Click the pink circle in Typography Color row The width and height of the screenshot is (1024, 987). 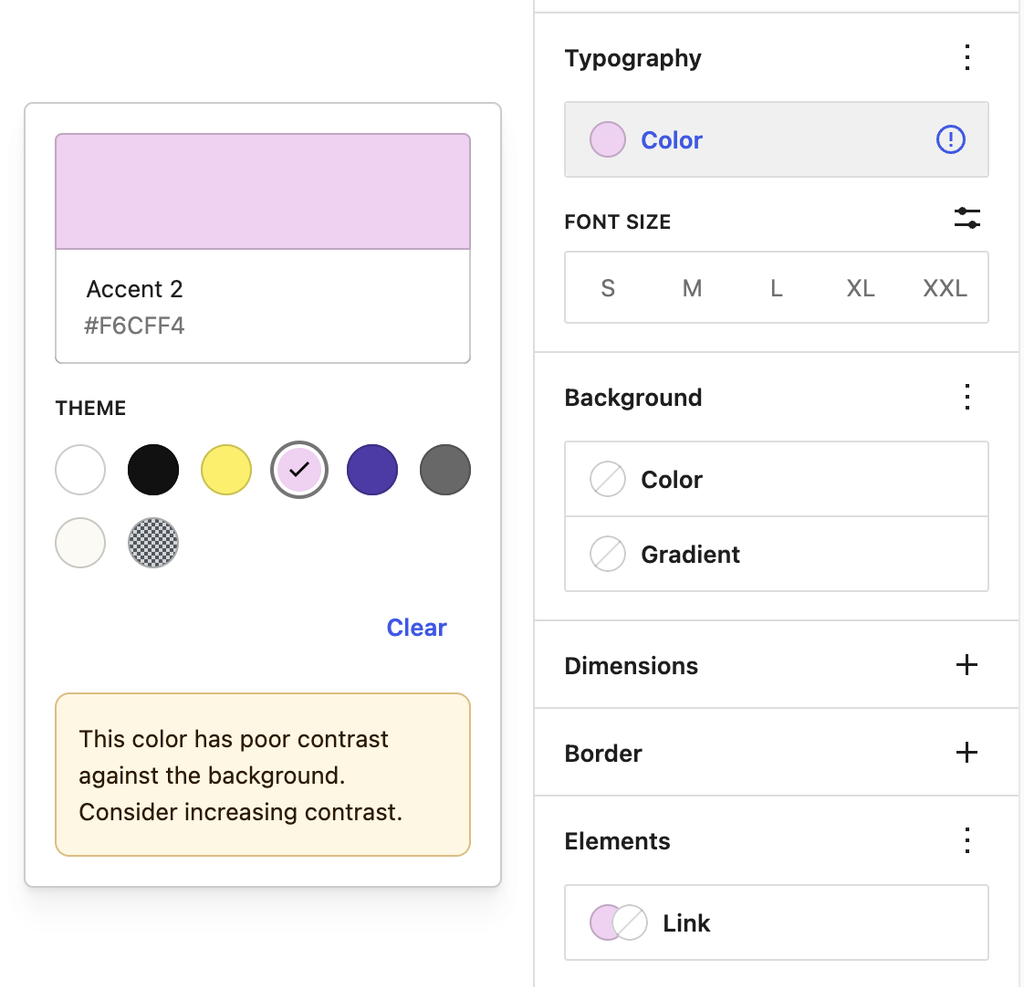pyautogui.click(x=607, y=139)
